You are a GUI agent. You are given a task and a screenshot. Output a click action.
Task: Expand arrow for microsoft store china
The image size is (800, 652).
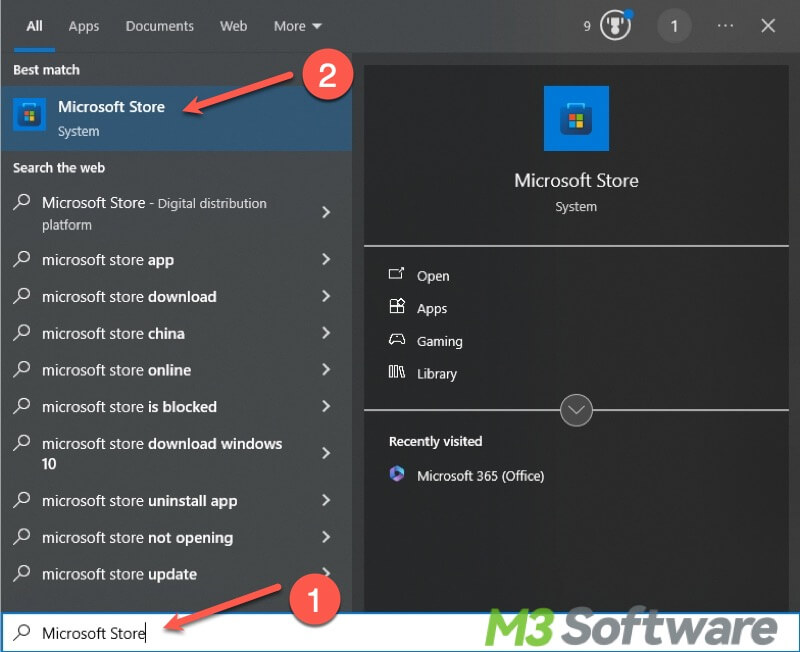tap(326, 333)
